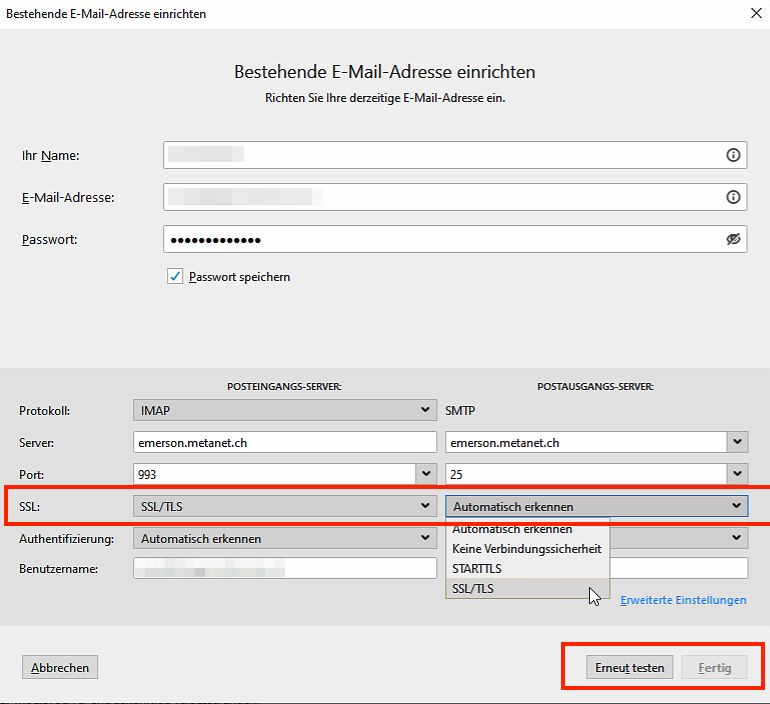Screen dimensions: 770x704
Task: Toggle password visibility eye icon
Action: pyautogui.click(x=733, y=239)
